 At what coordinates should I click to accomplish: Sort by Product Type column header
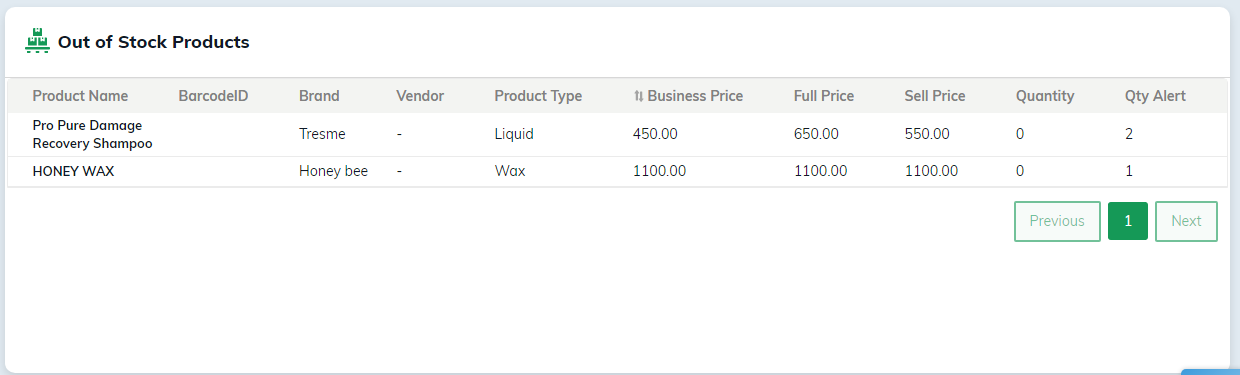coord(538,96)
